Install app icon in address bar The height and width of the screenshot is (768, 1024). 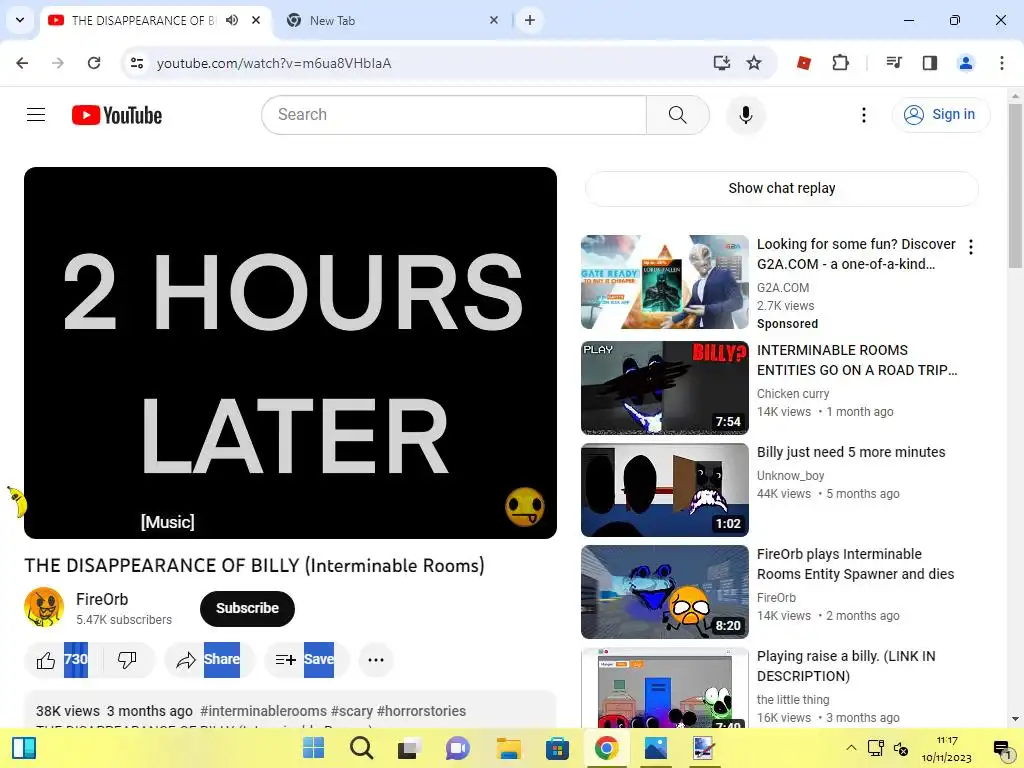click(x=721, y=63)
